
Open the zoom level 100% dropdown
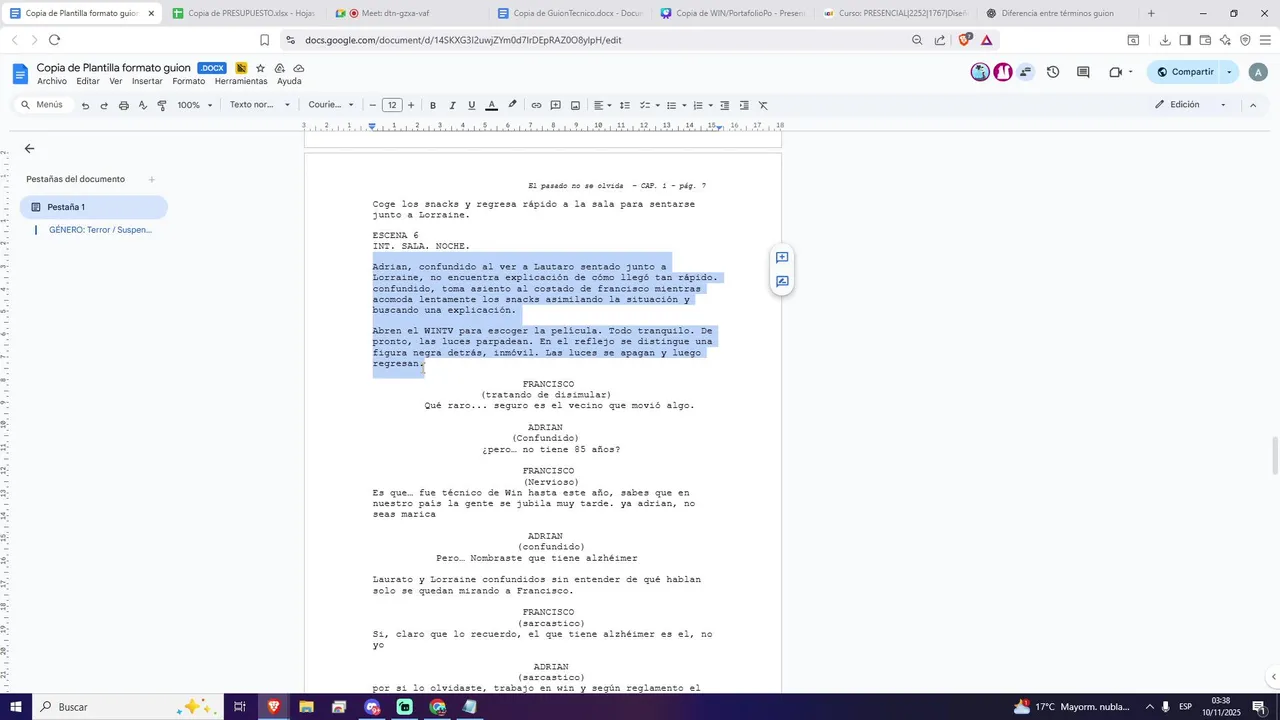(x=195, y=105)
